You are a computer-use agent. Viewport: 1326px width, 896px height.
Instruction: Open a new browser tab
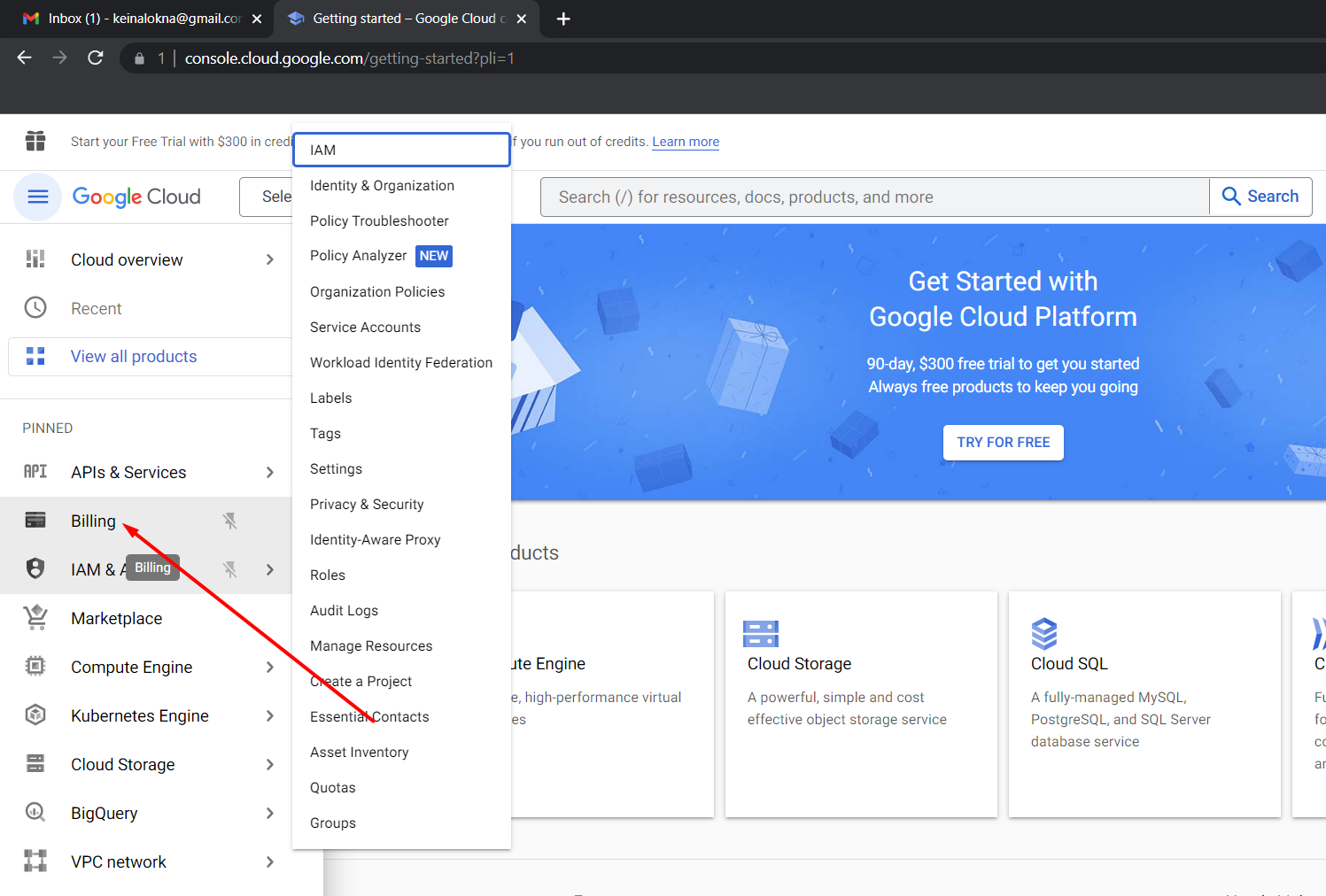563,19
